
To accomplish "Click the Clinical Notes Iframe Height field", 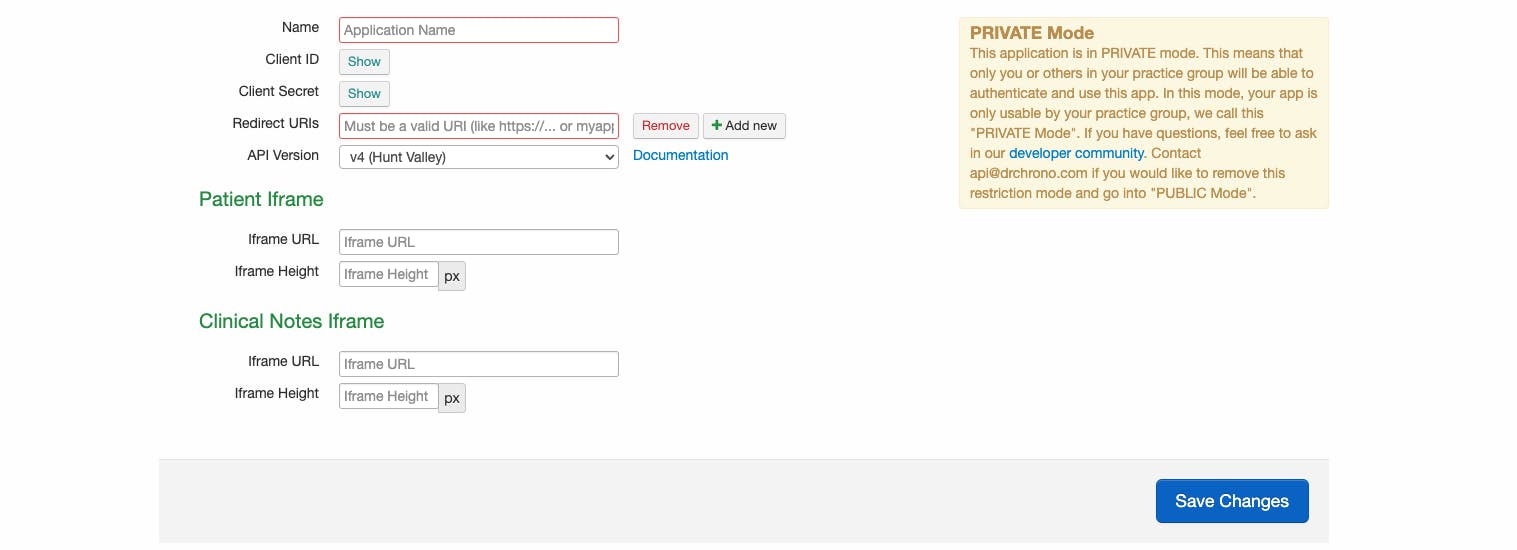I will [388, 396].
